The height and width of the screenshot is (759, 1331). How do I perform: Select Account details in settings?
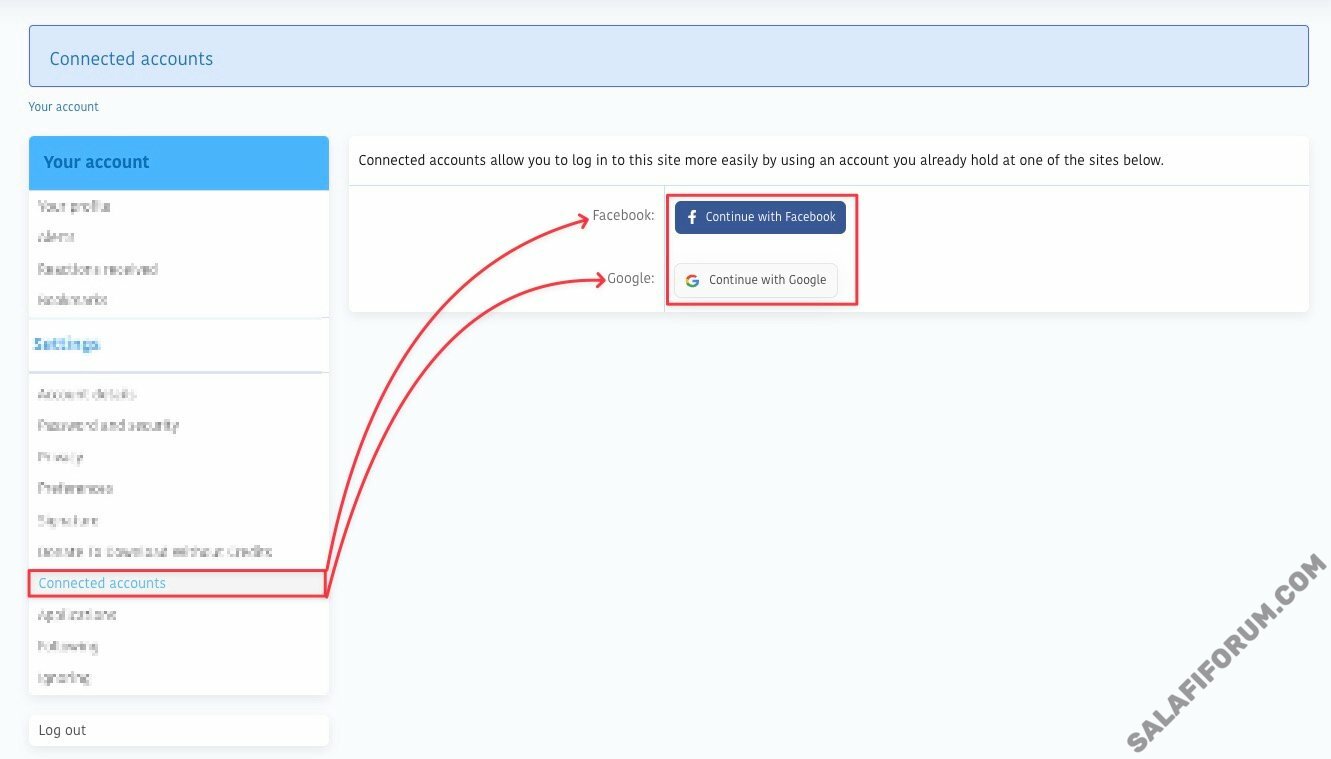[87, 394]
